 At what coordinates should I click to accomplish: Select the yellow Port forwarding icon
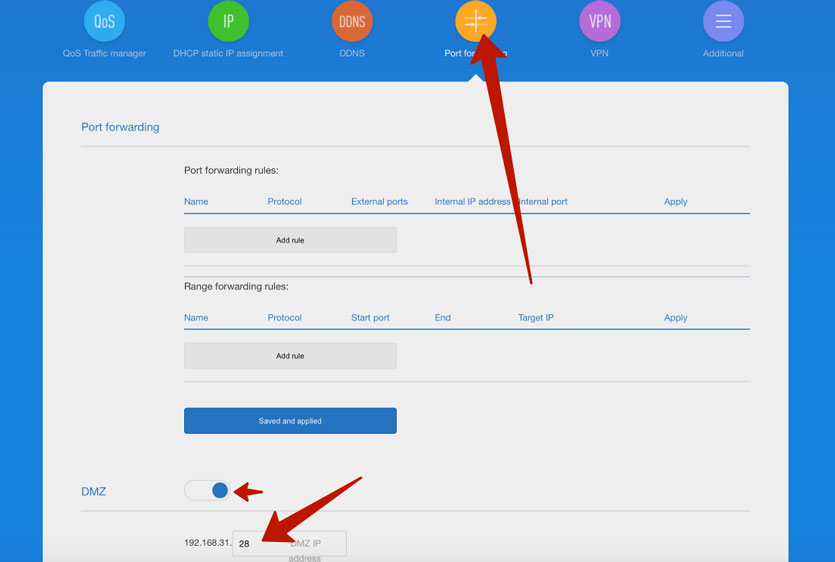(476, 21)
